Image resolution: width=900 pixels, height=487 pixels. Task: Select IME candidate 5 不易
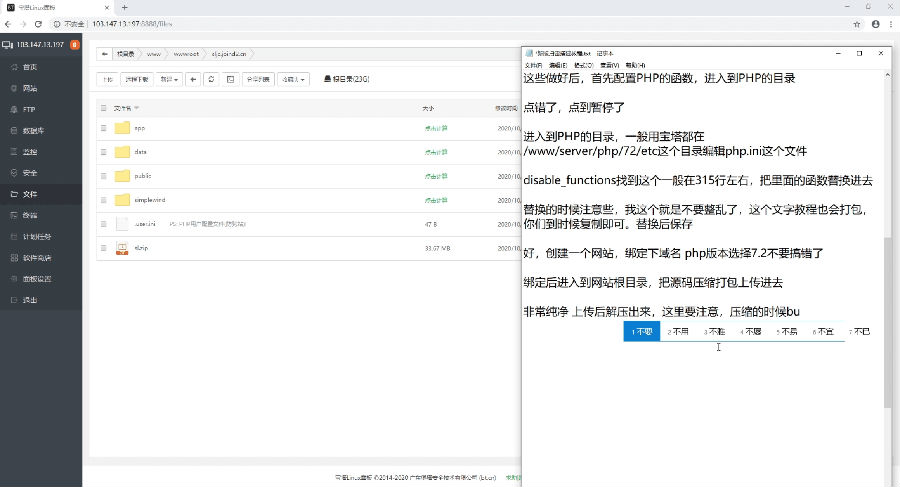tap(787, 331)
